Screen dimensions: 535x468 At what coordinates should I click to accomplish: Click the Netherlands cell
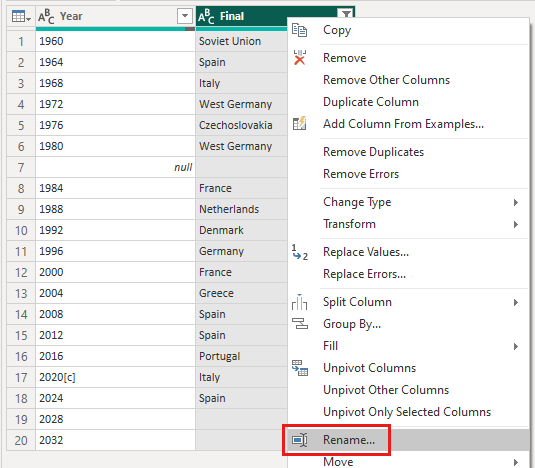click(x=241, y=209)
